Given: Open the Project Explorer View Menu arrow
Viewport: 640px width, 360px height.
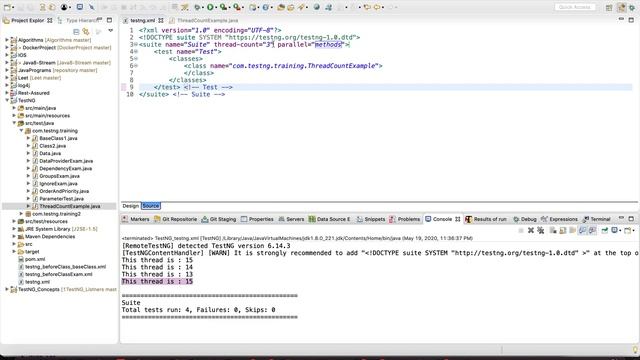Looking at the screenshot, I should point(110,31).
